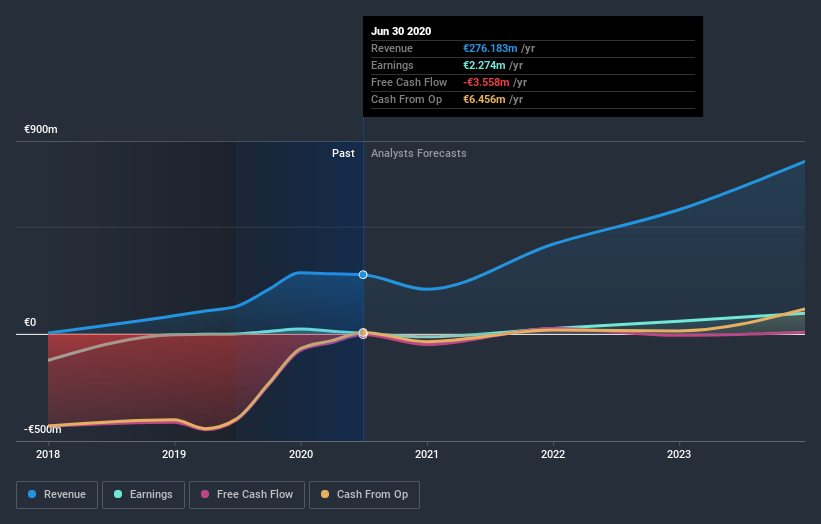
Task: Toggle the Revenue series legend button
Action: (57, 495)
